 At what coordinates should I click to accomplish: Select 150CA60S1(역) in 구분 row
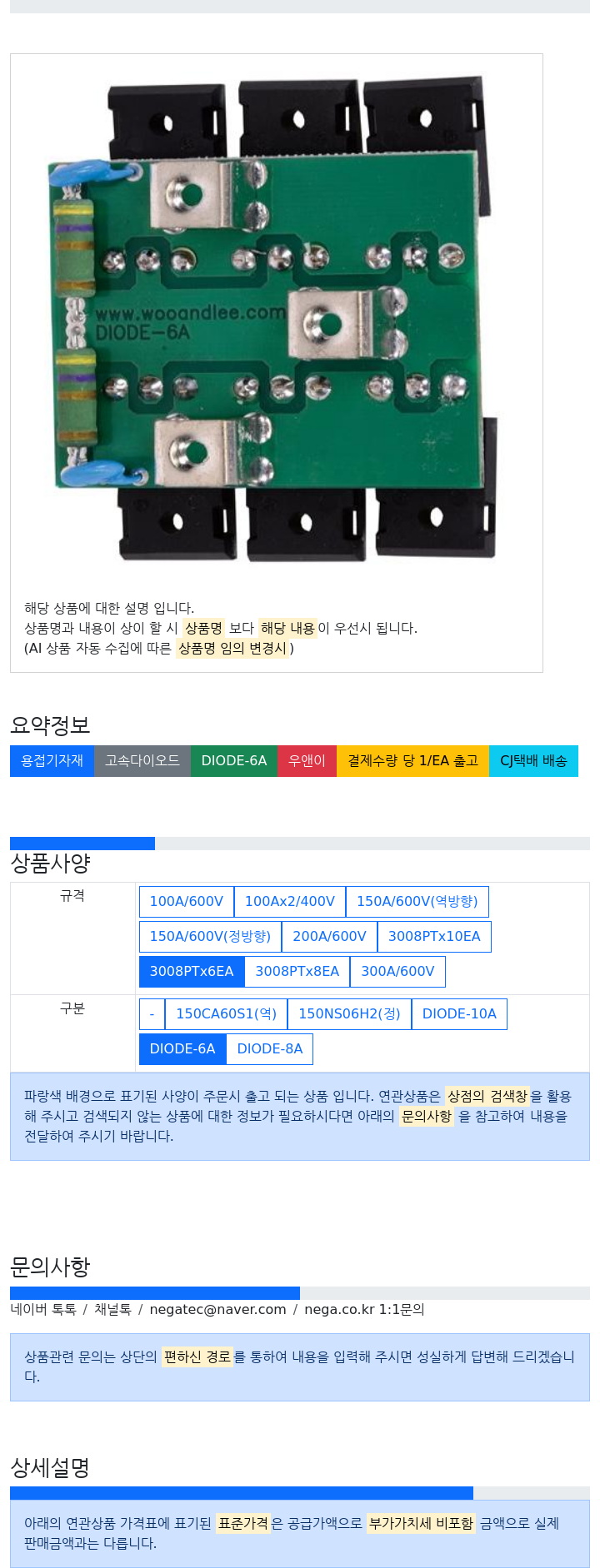coord(226,1014)
